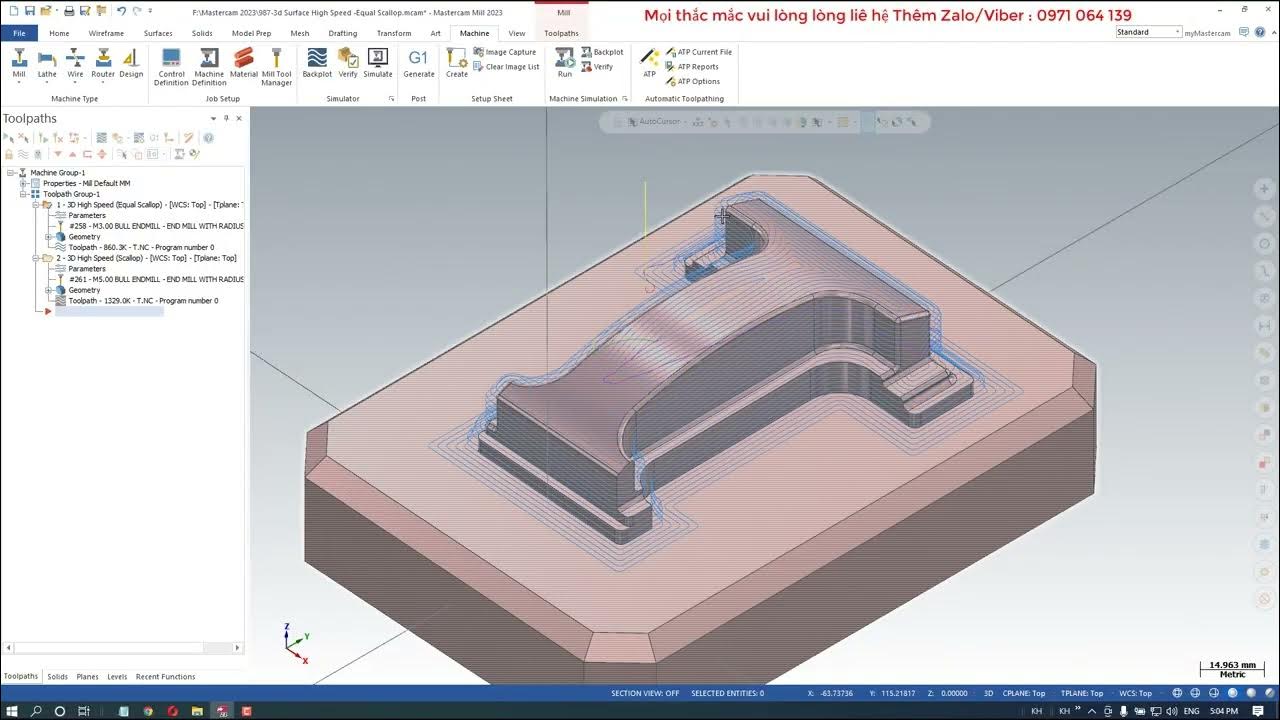Select the Lathe machine type icon
The image size is (1280, 720).
[x=47, y=63]
